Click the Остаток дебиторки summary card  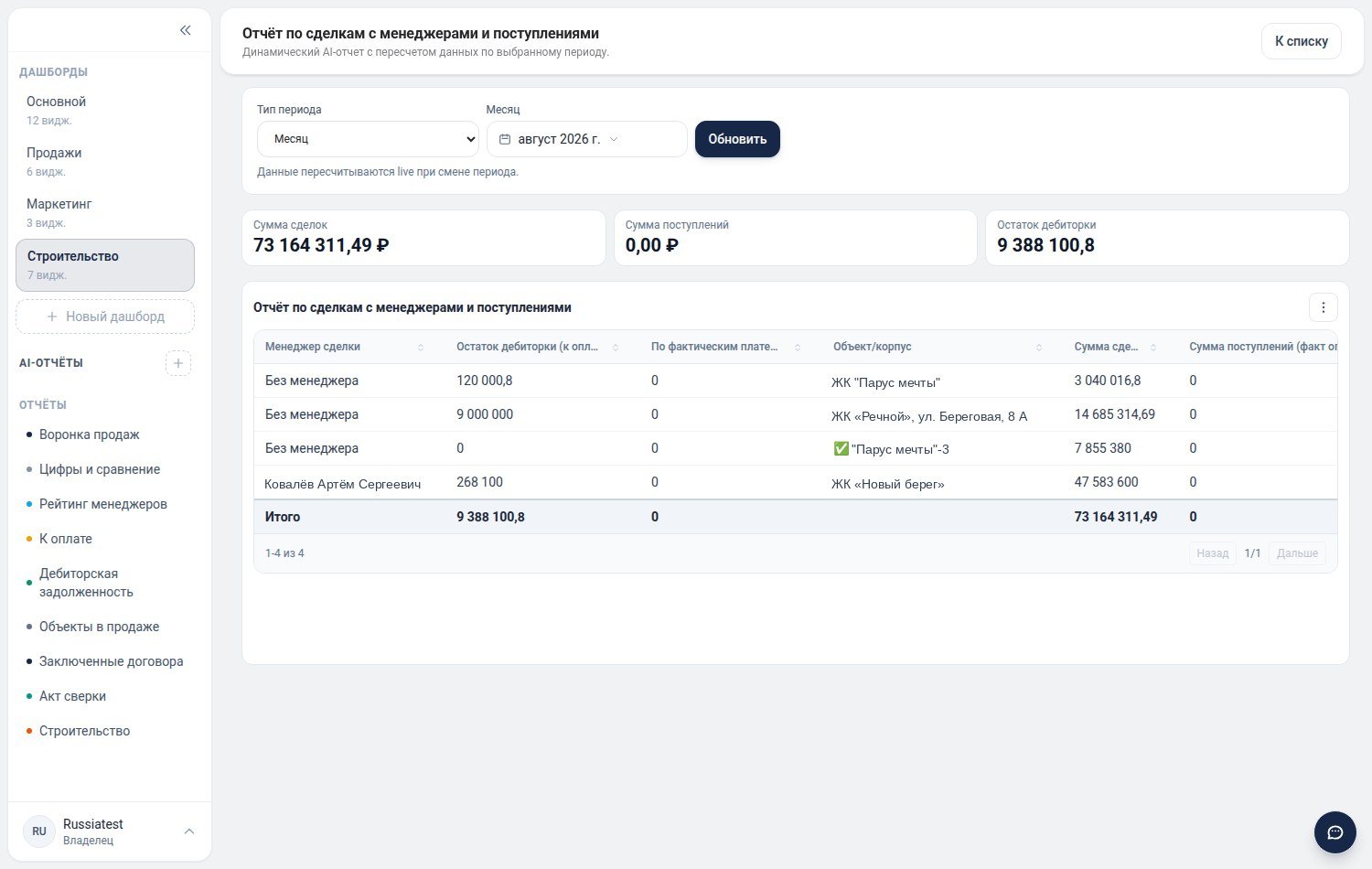pos(1167,238)
